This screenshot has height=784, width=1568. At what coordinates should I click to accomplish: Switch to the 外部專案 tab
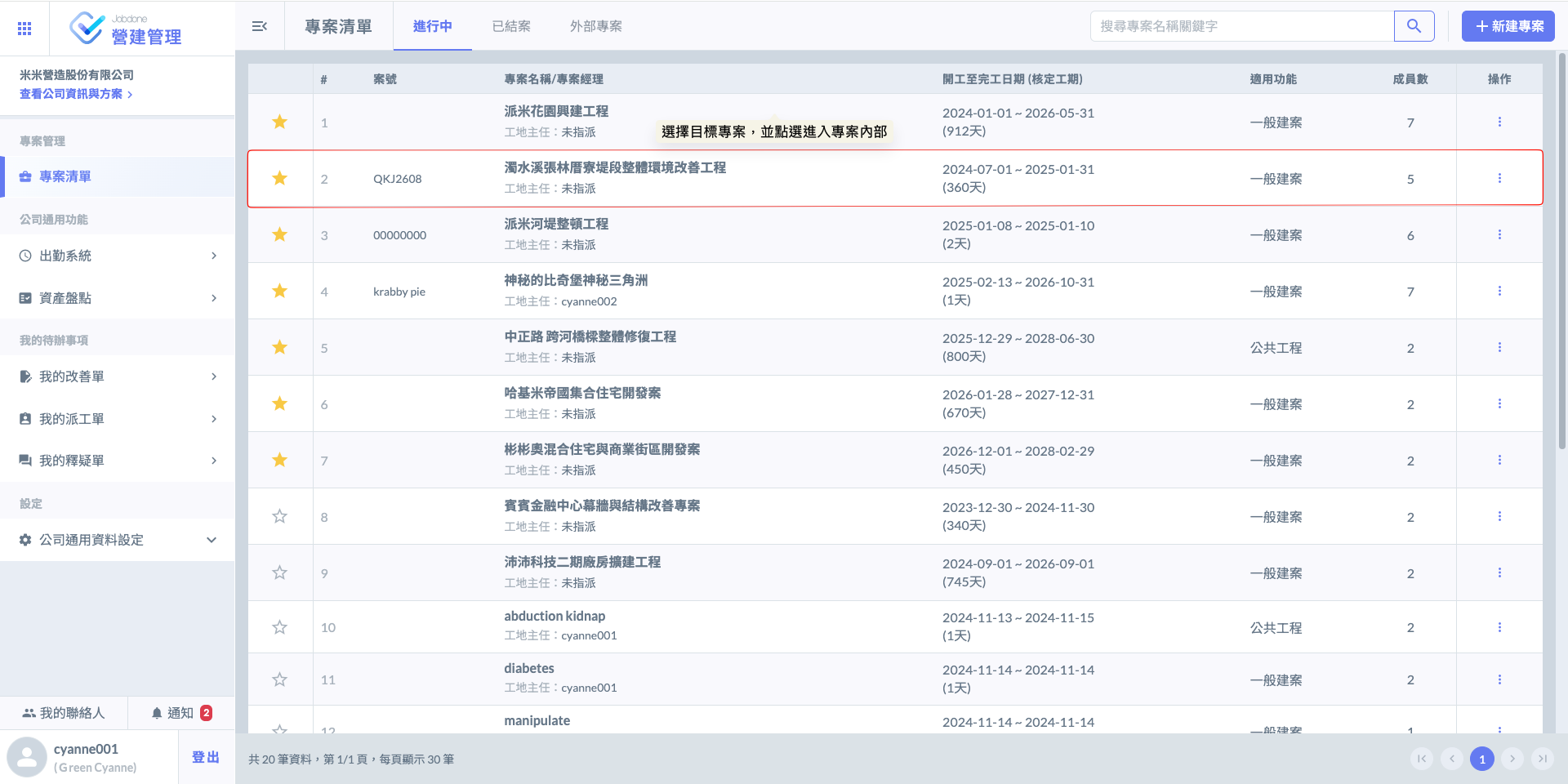(x=595, y=26)
